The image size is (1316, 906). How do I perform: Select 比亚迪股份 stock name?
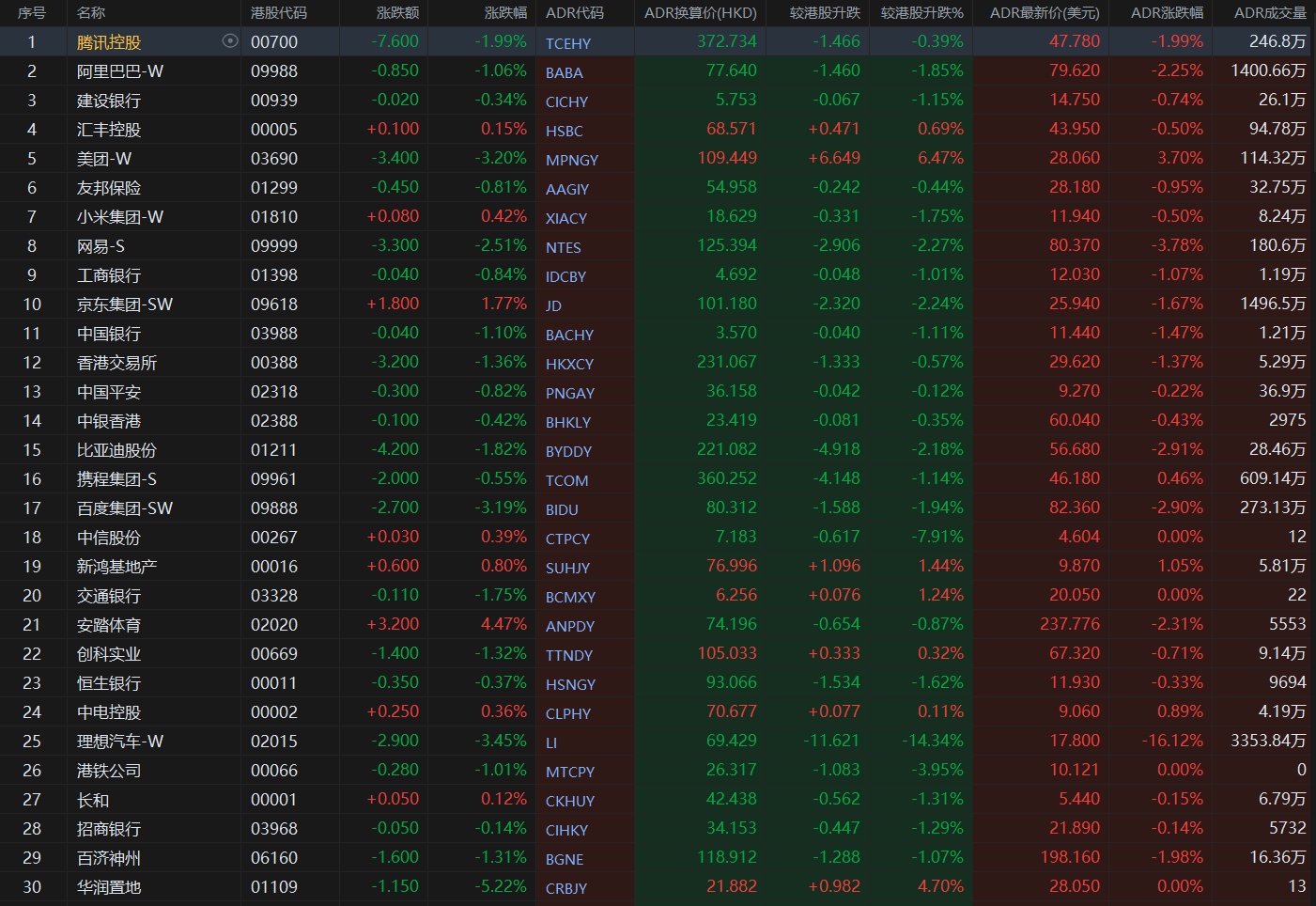[116, 450]
